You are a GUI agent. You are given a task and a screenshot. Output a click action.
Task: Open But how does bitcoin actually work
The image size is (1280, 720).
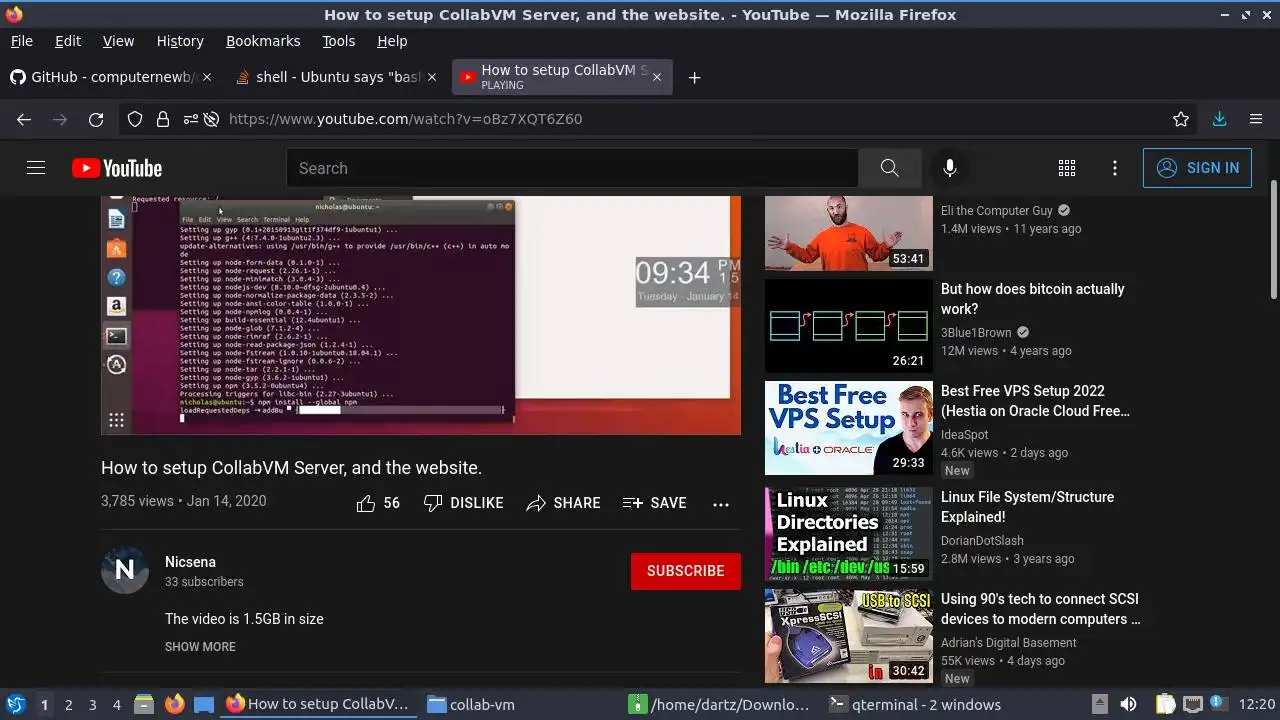point(1033,299)
